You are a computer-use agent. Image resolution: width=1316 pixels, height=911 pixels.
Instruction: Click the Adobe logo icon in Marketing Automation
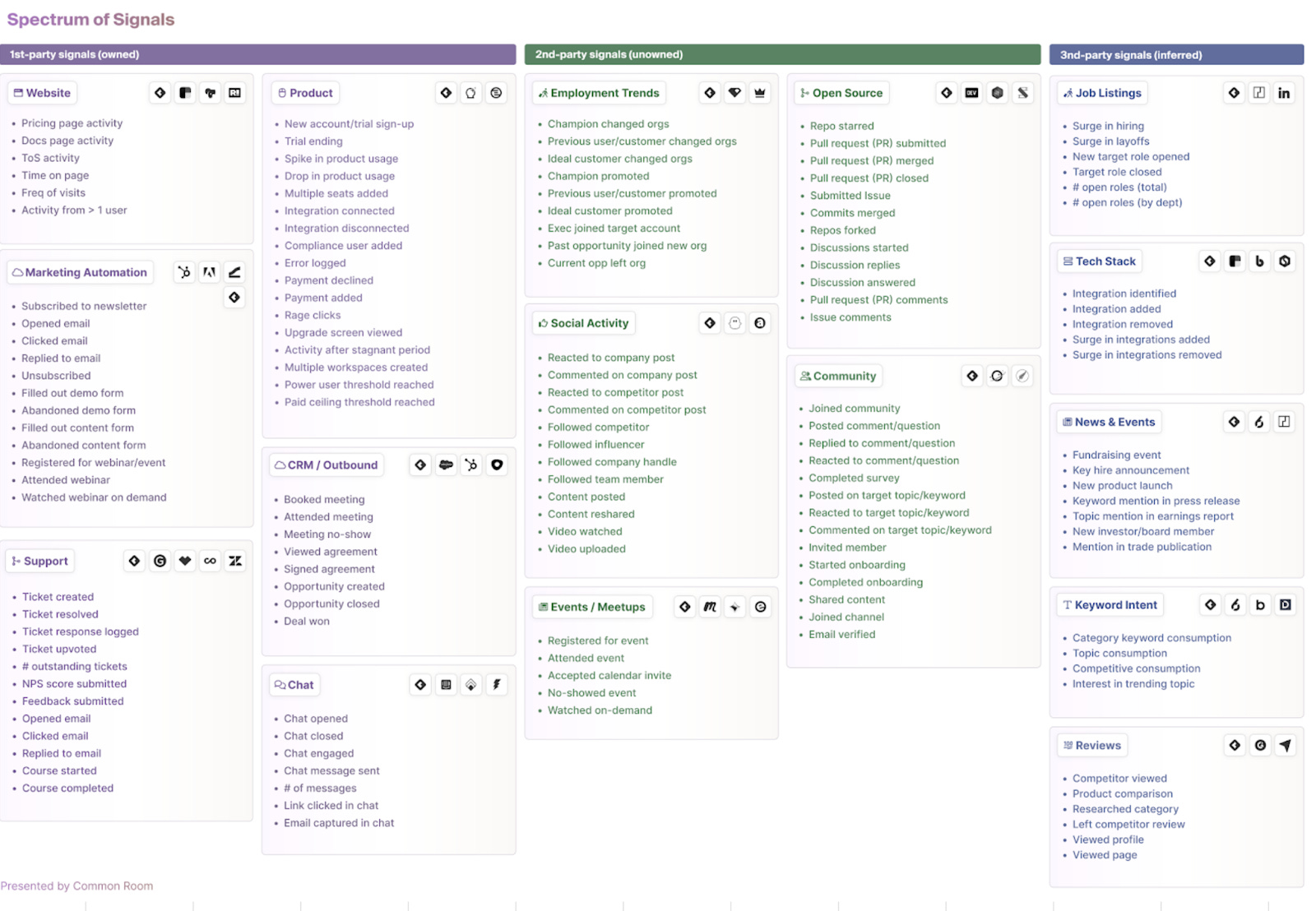pos(210,272)
